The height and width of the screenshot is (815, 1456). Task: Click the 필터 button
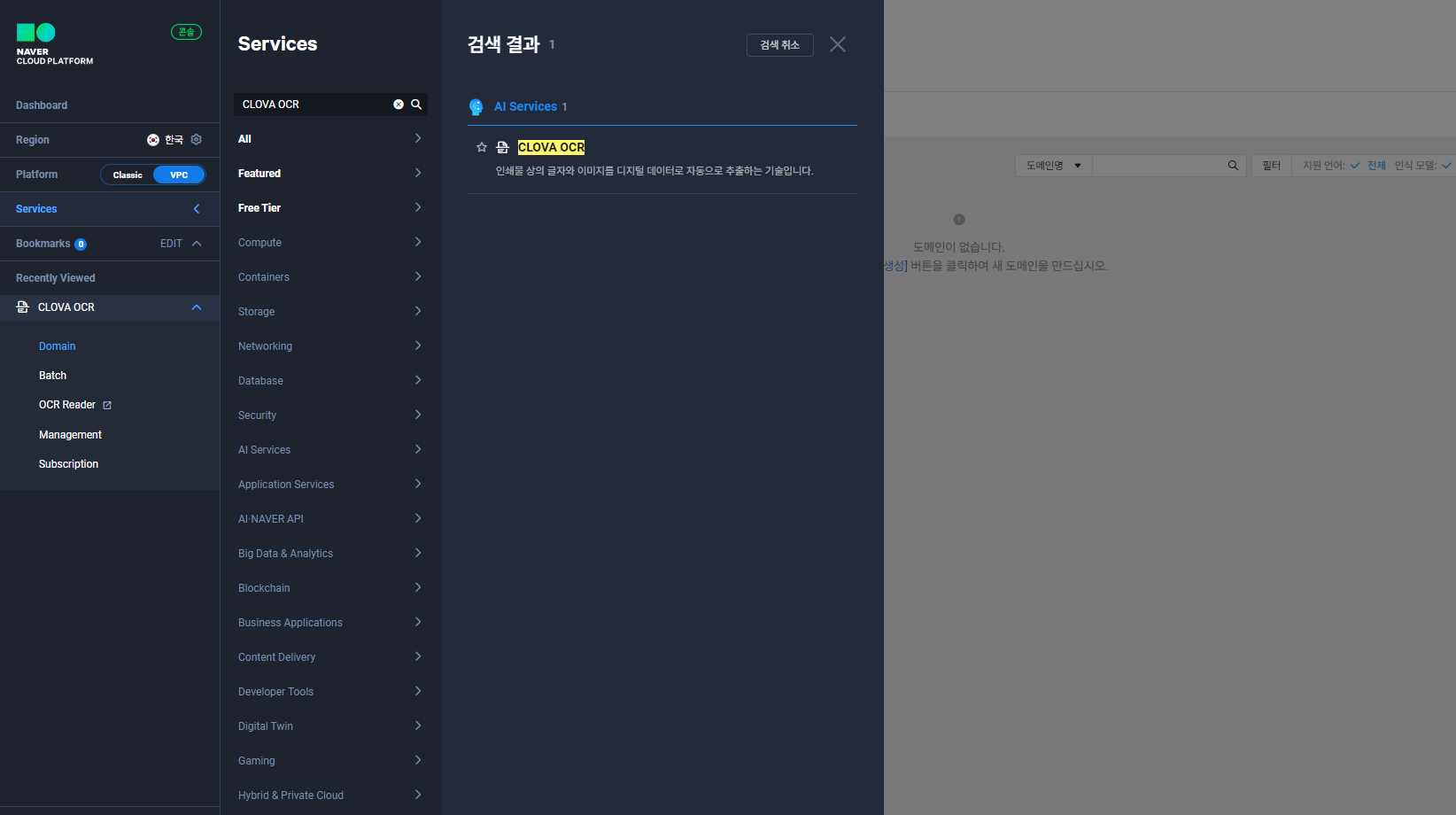(1272, 166)
